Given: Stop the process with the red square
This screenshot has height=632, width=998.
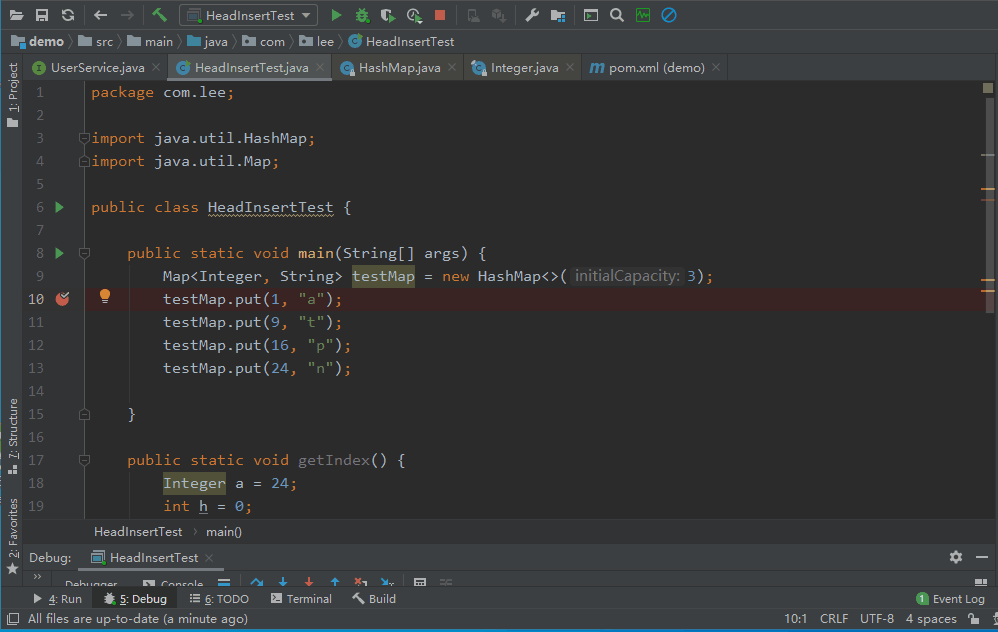Looking at the screenshot, I should (440, 15).
